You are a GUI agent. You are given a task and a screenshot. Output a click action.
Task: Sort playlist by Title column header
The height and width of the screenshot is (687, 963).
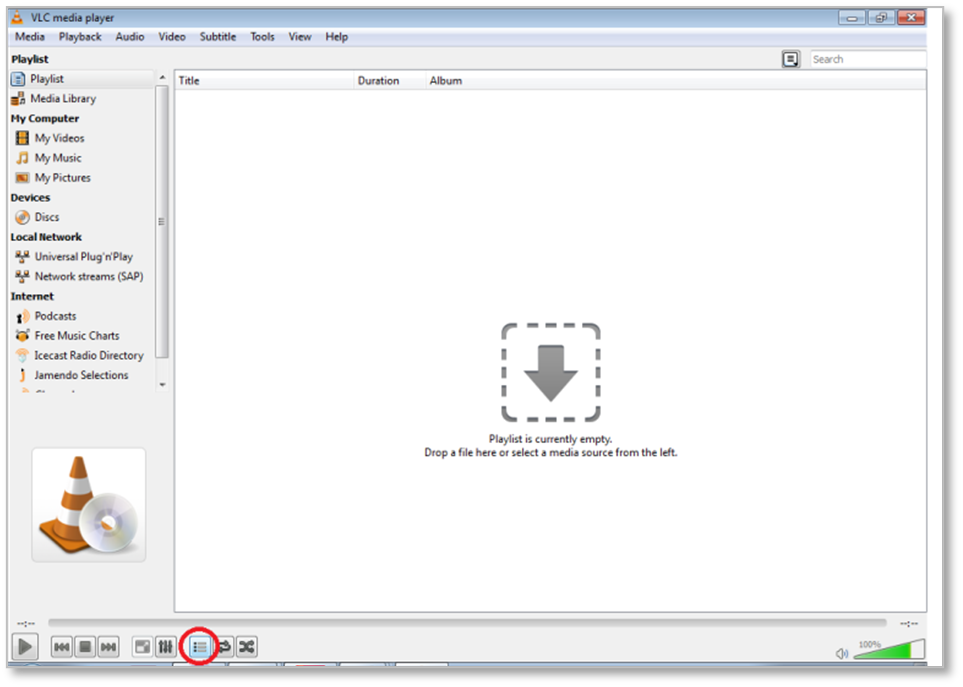[x=189, y=80]
